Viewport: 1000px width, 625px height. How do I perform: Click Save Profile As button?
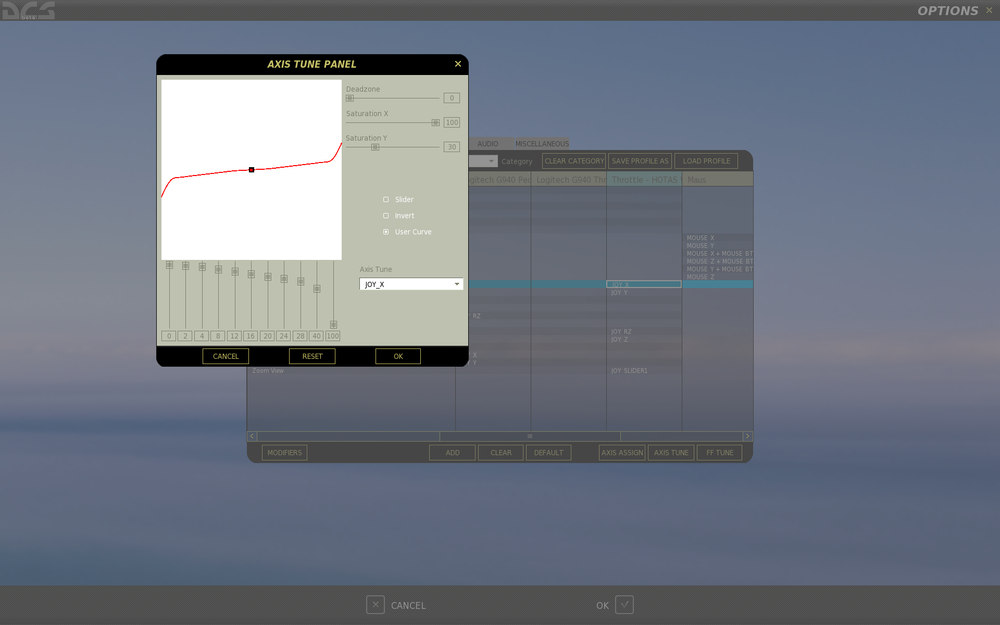(x=640, y=161)
